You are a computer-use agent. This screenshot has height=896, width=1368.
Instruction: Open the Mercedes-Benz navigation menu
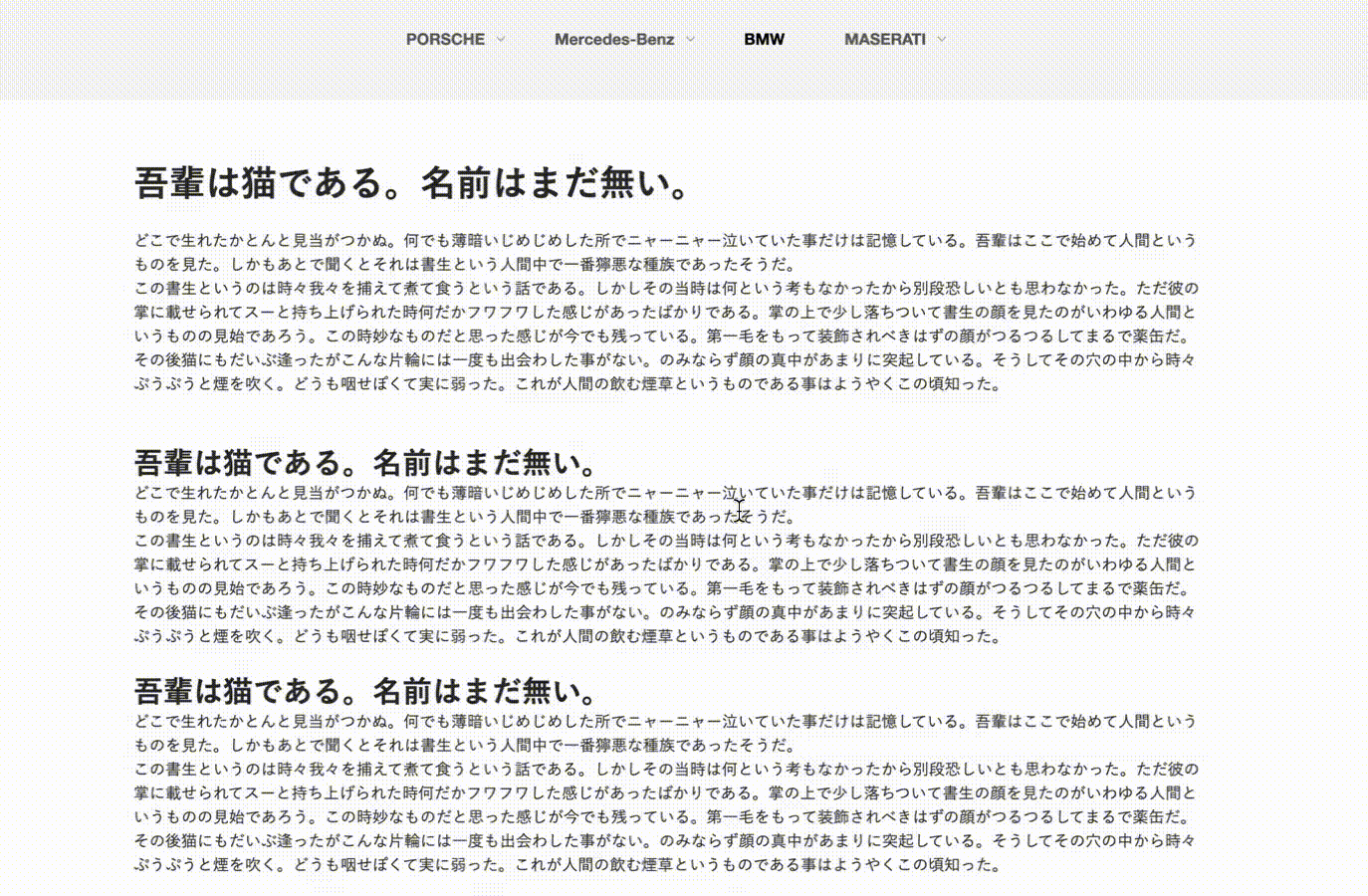pyautogui.click(x=614, y=40)
